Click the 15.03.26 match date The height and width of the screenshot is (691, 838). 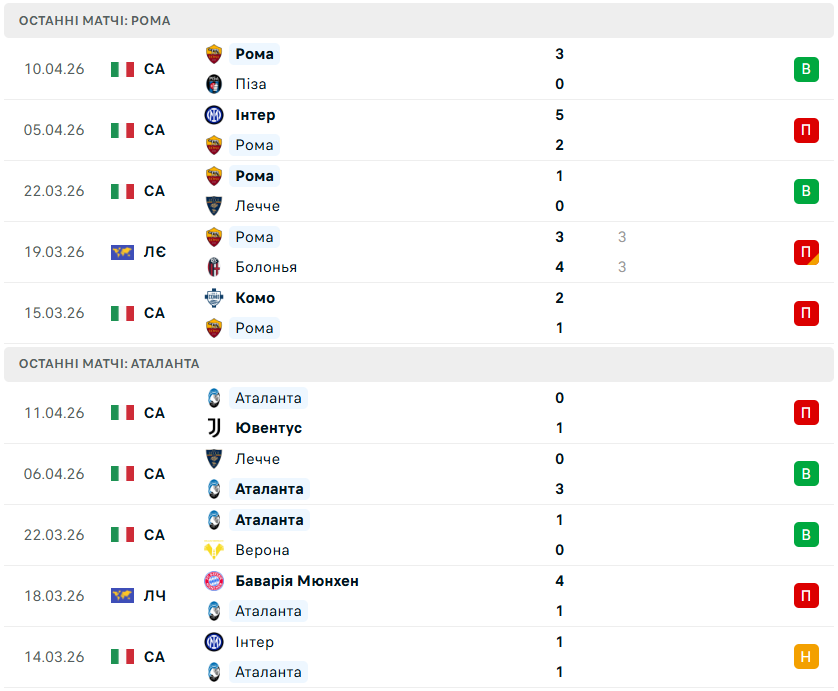(x=55, y=313)
